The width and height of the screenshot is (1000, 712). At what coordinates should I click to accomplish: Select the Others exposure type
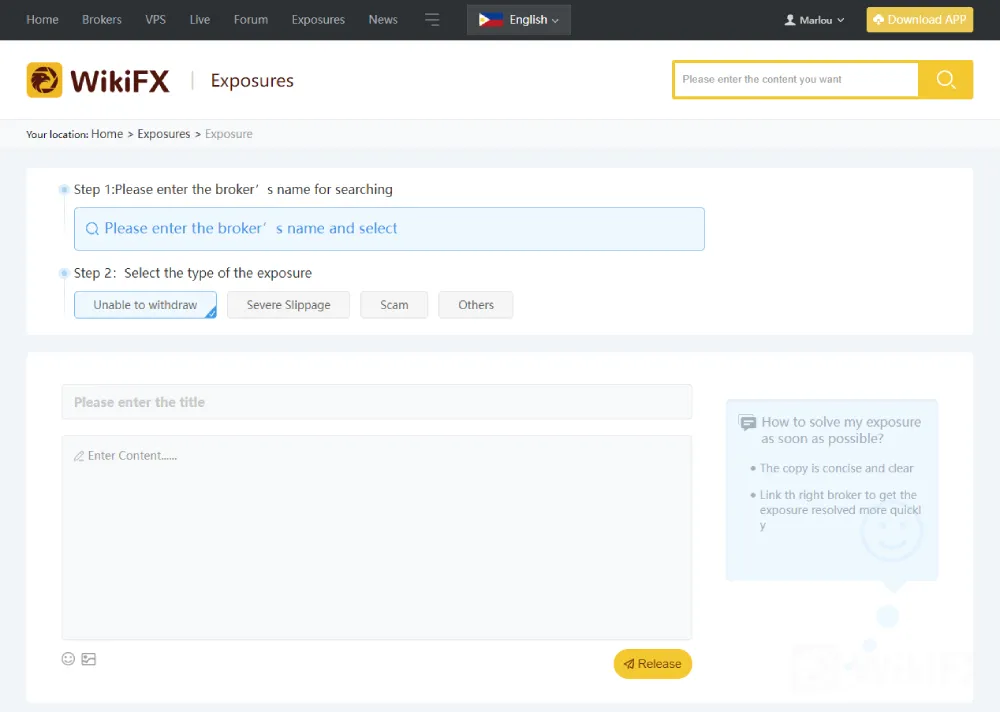click(x=476, y=305)
